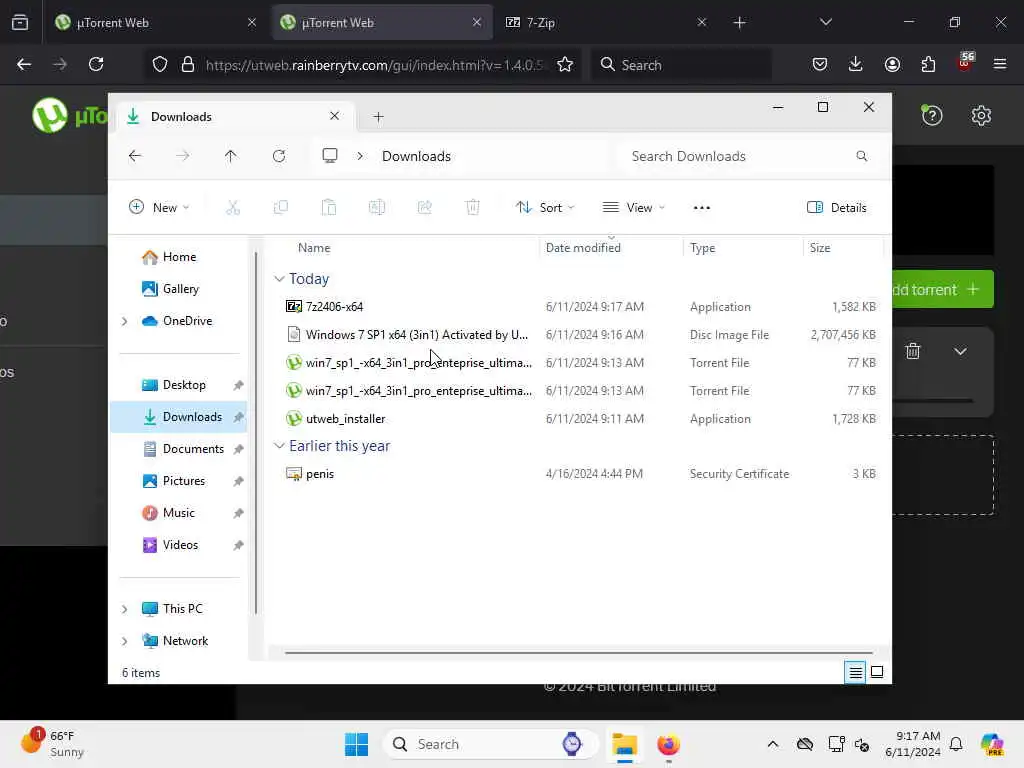Add a new Explorer tab

pos(378,117)
